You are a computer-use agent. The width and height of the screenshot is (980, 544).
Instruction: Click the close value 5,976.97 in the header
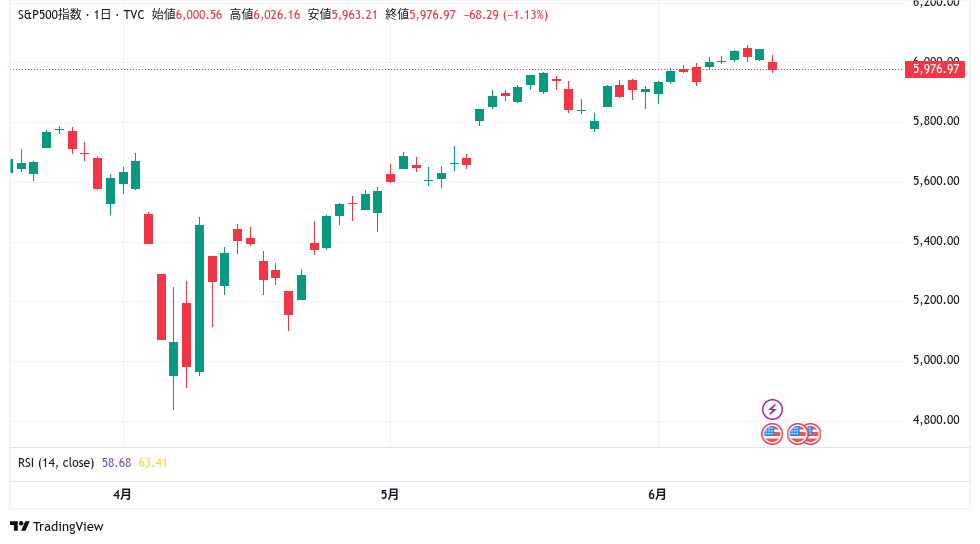pyautogui.click(x=432, y=14)
